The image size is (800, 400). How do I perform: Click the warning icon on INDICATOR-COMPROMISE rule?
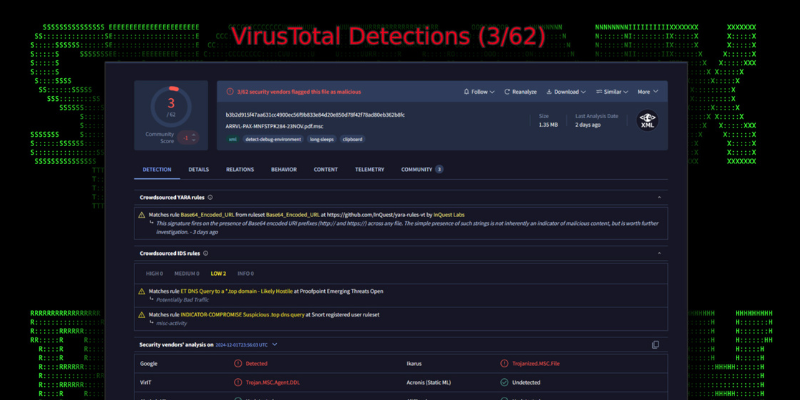tap(142, 315)
